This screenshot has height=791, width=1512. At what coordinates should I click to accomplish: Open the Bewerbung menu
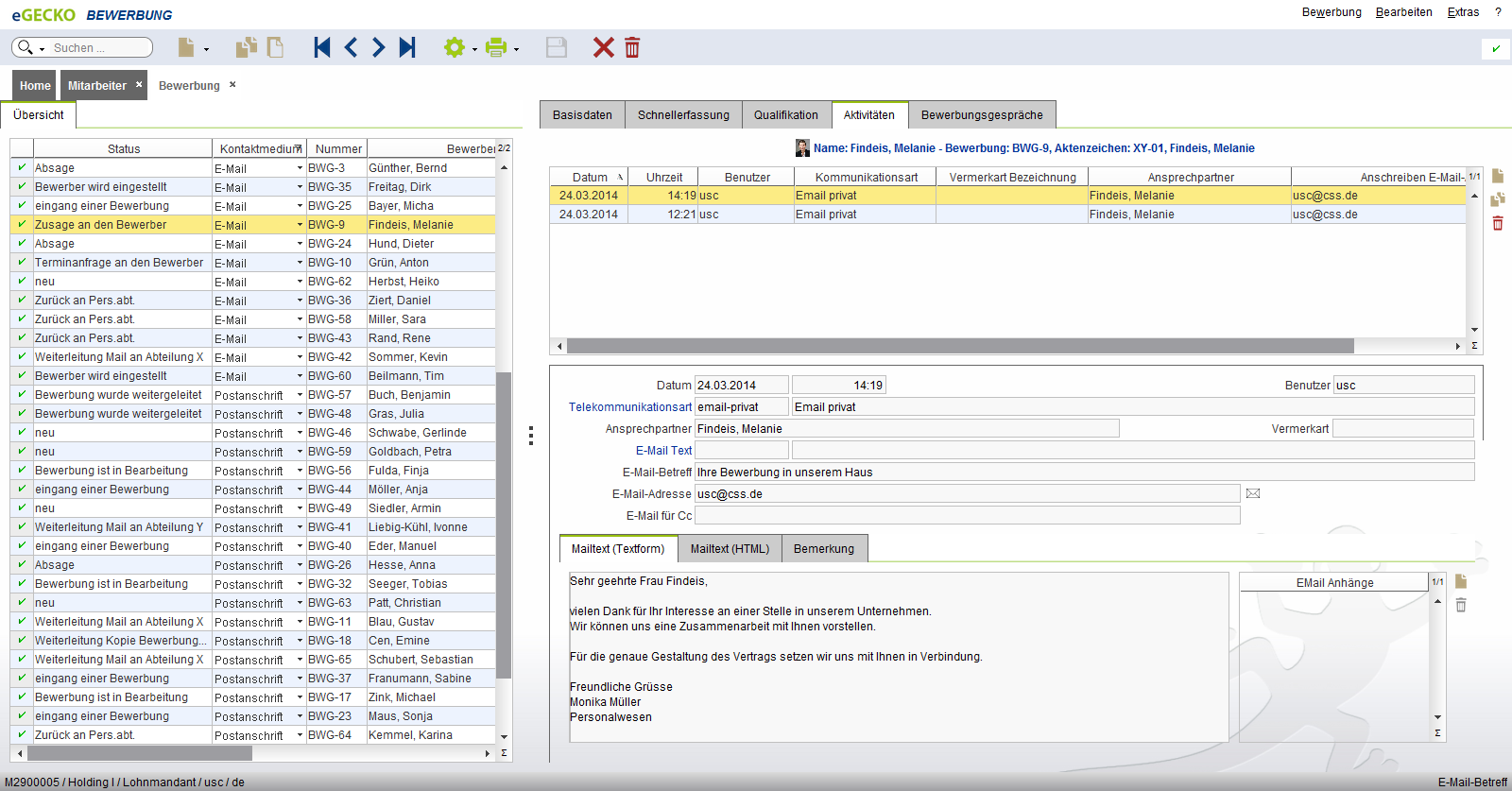(x=1332, y=12)
